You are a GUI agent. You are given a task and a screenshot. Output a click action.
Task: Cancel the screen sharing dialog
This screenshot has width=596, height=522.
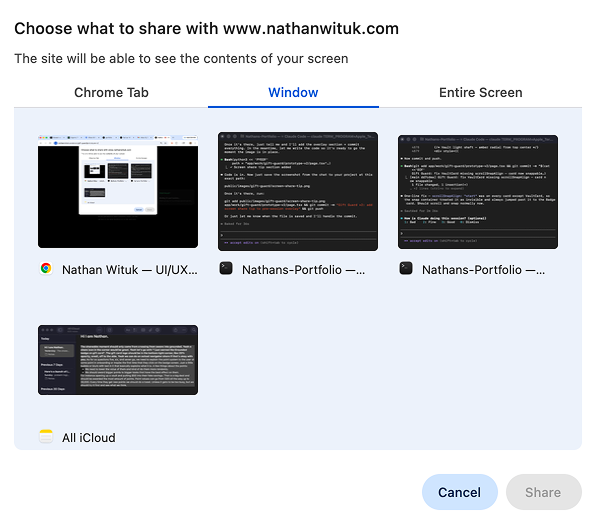pos(460,492)
